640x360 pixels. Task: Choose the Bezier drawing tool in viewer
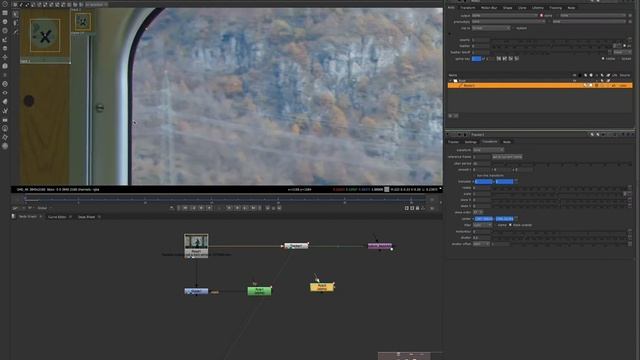(x=16, y=32)
